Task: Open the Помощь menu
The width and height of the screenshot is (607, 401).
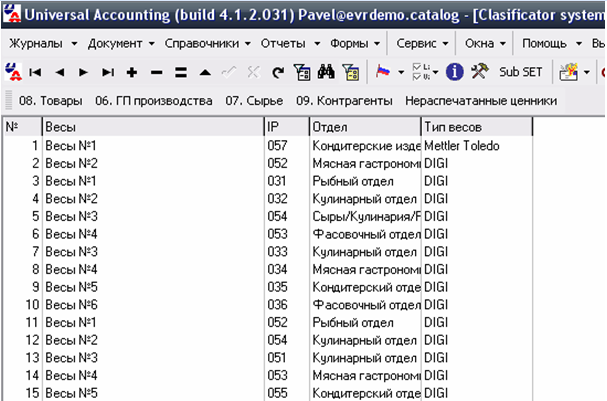Action: [x=552, y=43]
